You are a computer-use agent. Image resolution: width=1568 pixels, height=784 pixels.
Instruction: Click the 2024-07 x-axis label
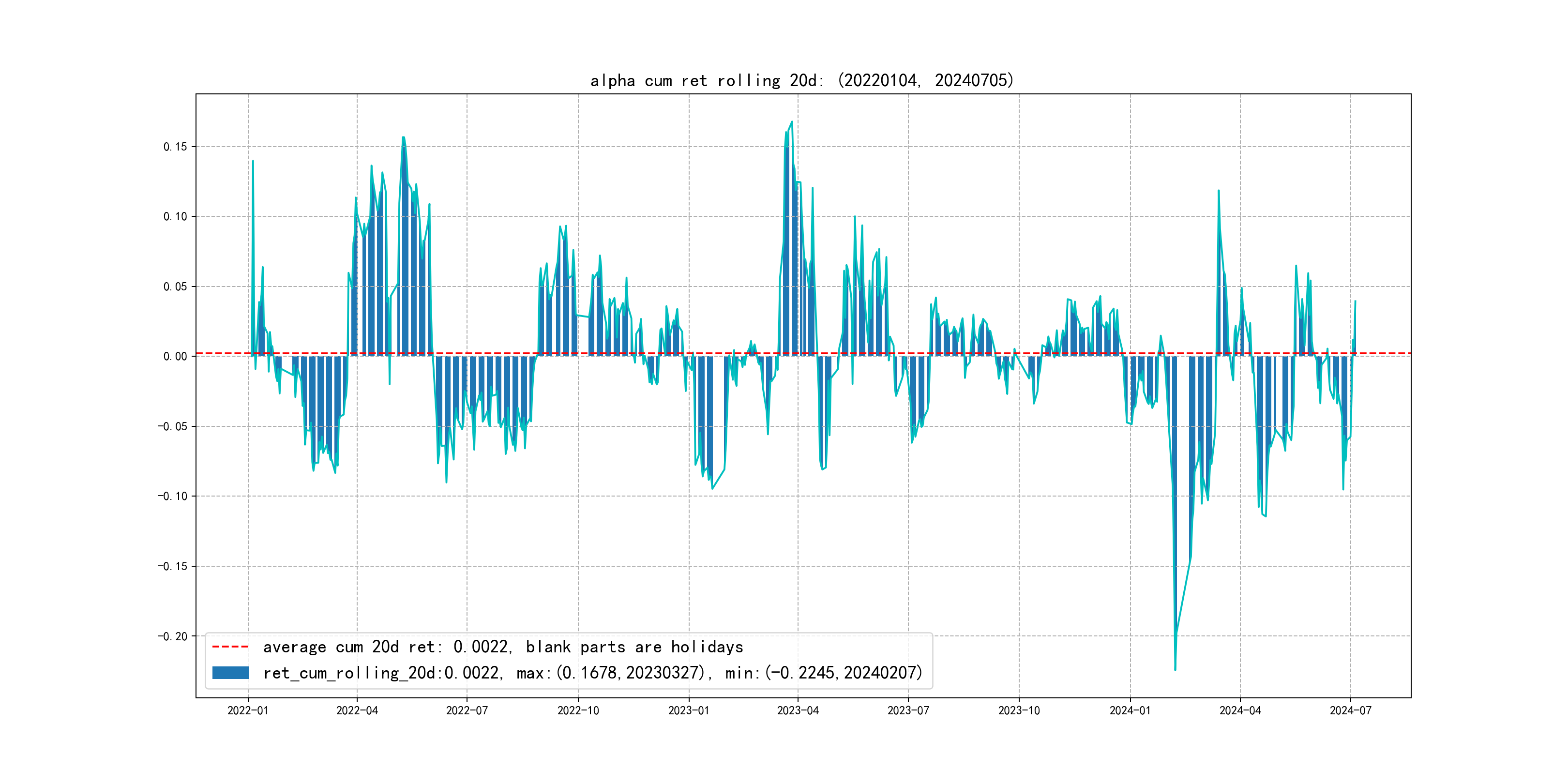[1351, 710]
